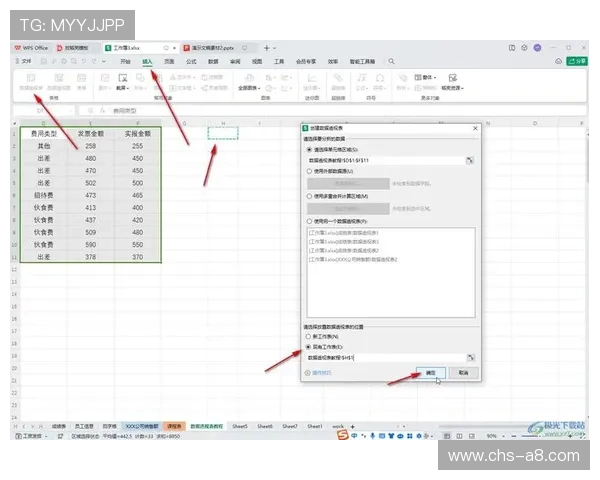The width and height of the screenshot is (600, 480).
Task: Open a new tab with the plus icon
Action: coord(267,47)
